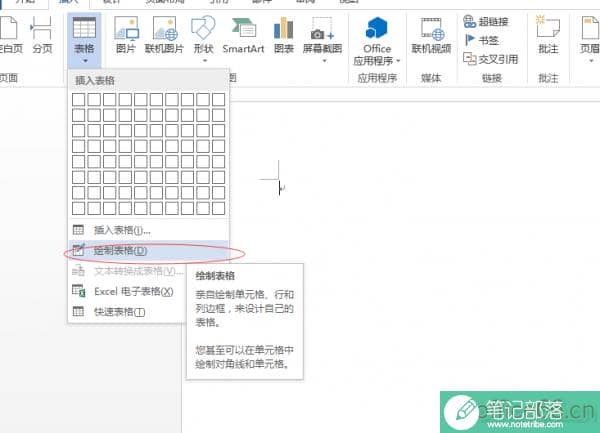Viewport: 600px width, 433px height.
Task: Click the Excel 电子表格 icon
Action: pyautogui.click(x=78, y=291)
